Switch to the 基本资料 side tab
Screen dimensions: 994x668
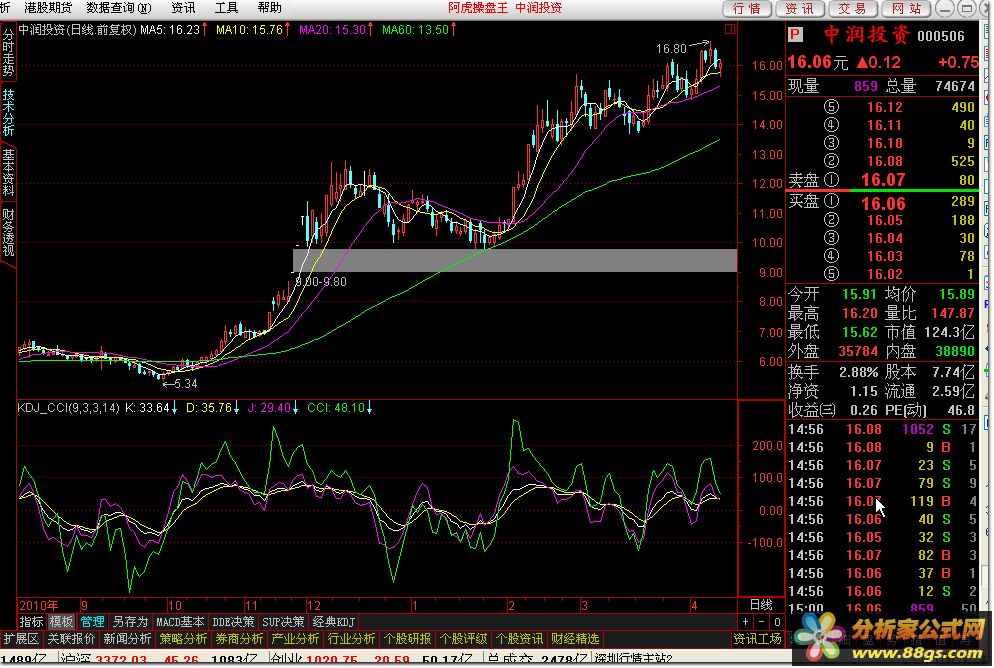[x=8, y=172]
